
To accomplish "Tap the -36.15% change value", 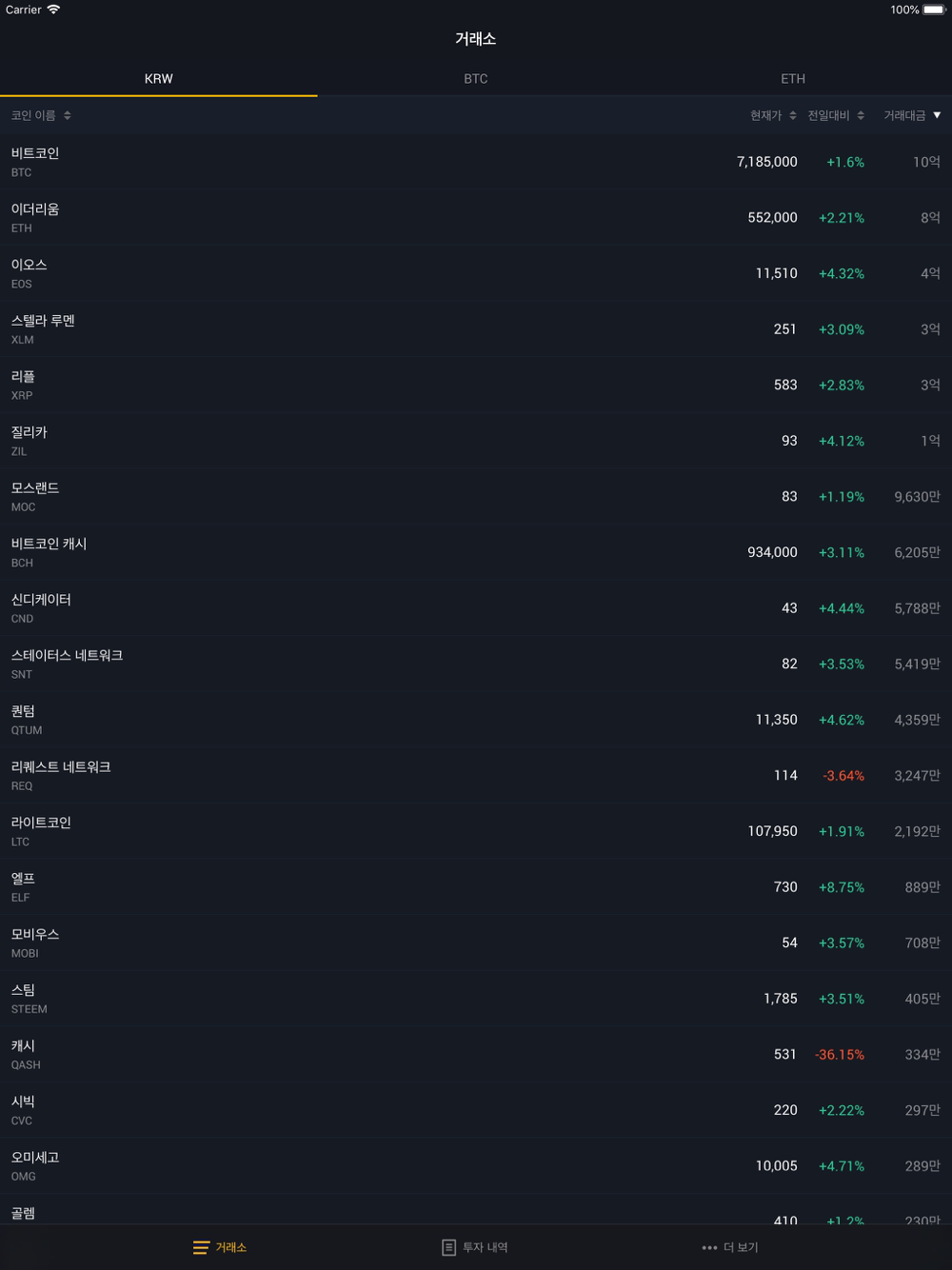I will click(840, 1055).
